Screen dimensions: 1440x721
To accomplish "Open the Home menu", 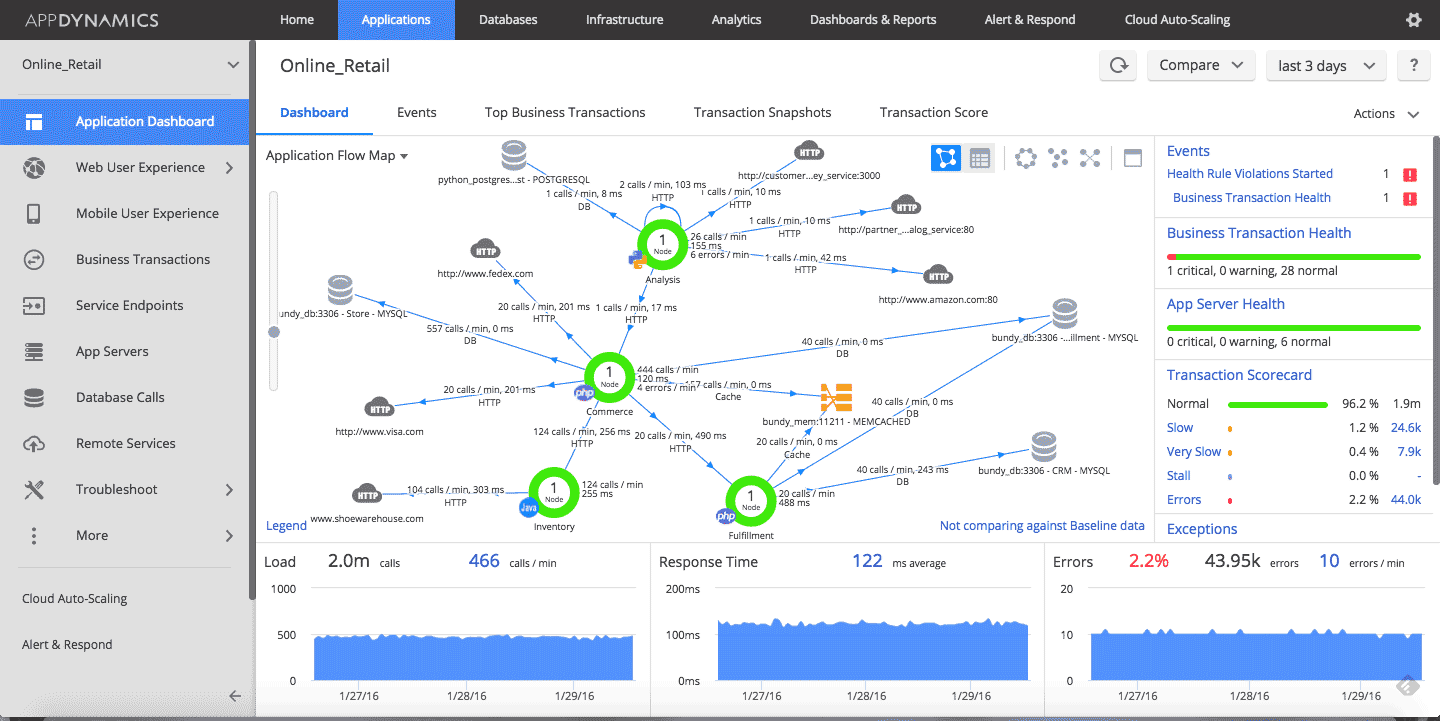I will click(x=297, y=20).
